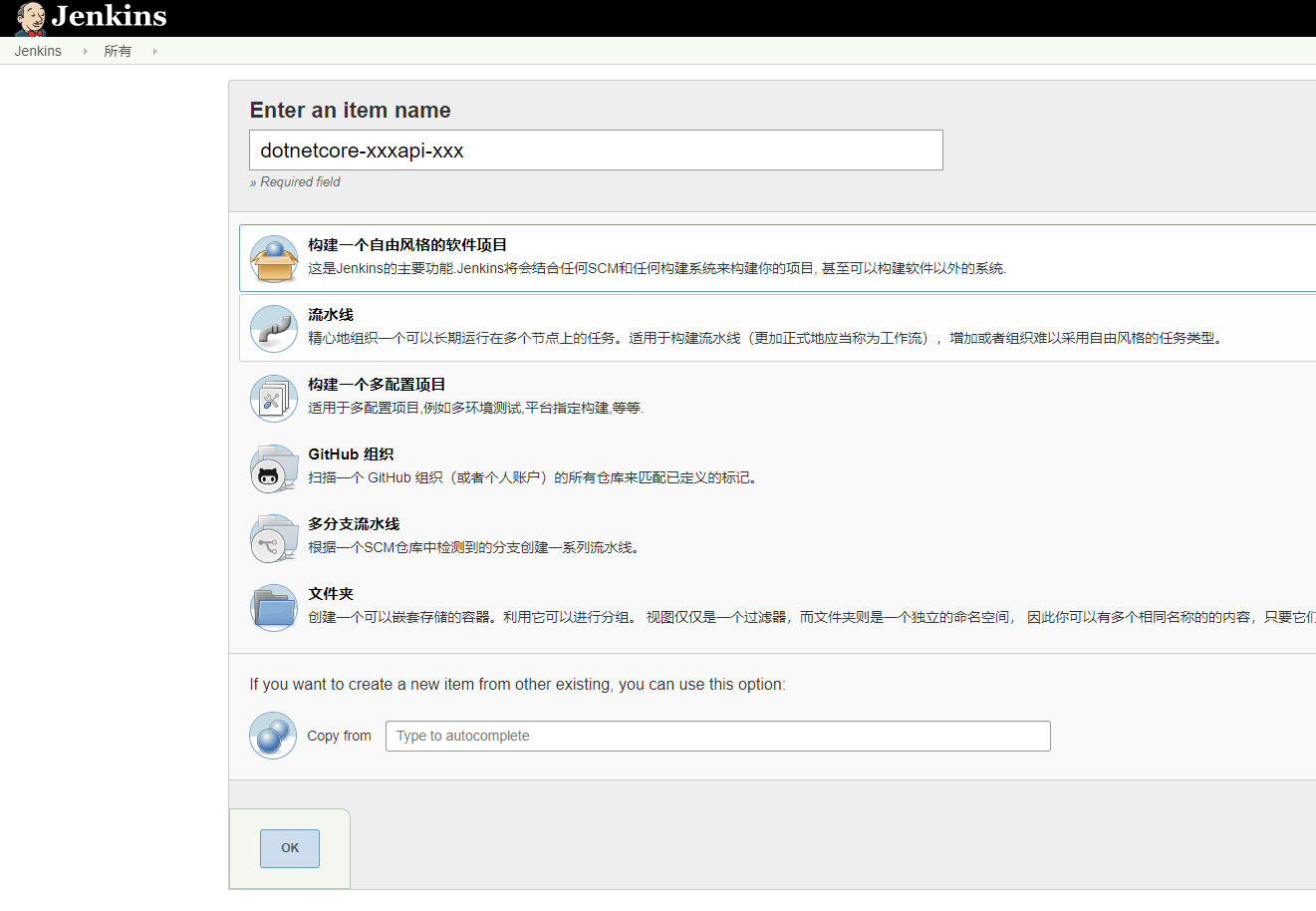Screen dimensions: 1316x911
Task: Select the freestyle project box icon
Action: pos(274,259)
